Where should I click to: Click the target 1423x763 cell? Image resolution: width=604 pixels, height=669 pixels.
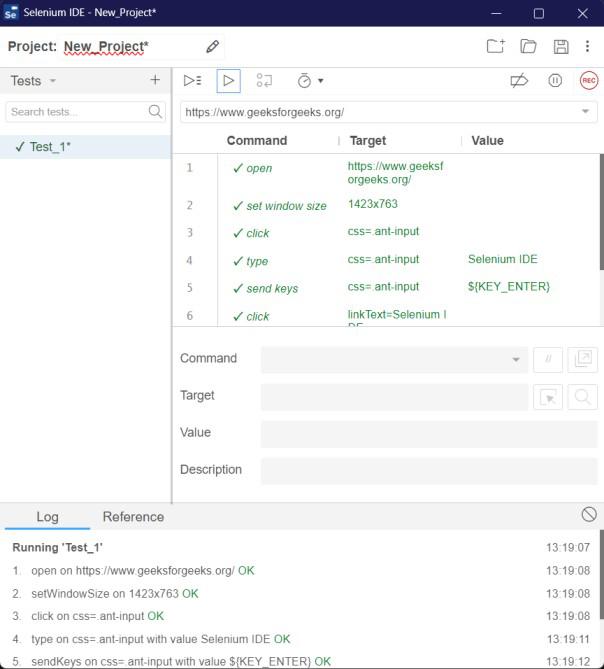tap(372, 204)
